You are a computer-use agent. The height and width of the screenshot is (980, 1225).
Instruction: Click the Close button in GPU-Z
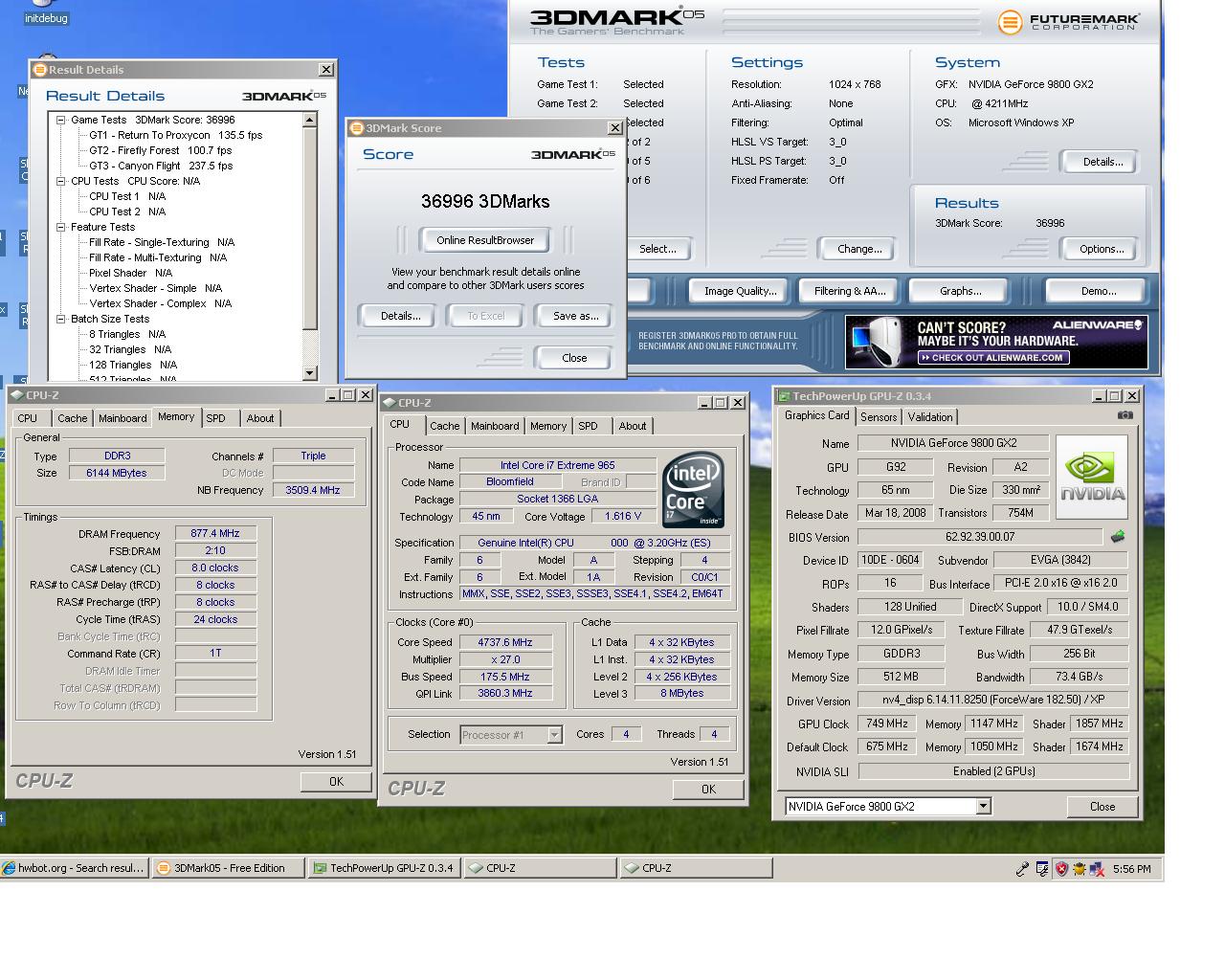pos(1102,807)
